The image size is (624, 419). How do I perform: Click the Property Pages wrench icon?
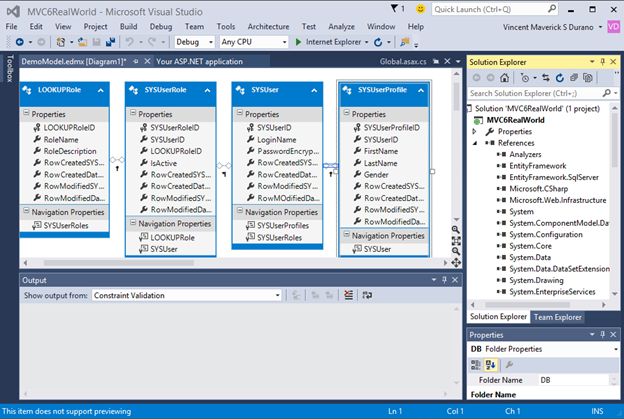[x=507, y=364]
